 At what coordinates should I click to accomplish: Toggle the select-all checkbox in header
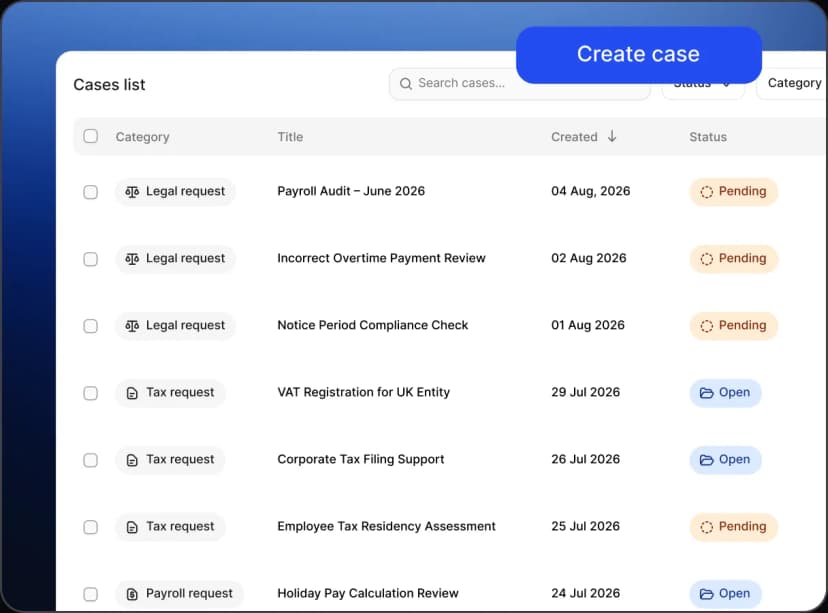click(90, 136)
